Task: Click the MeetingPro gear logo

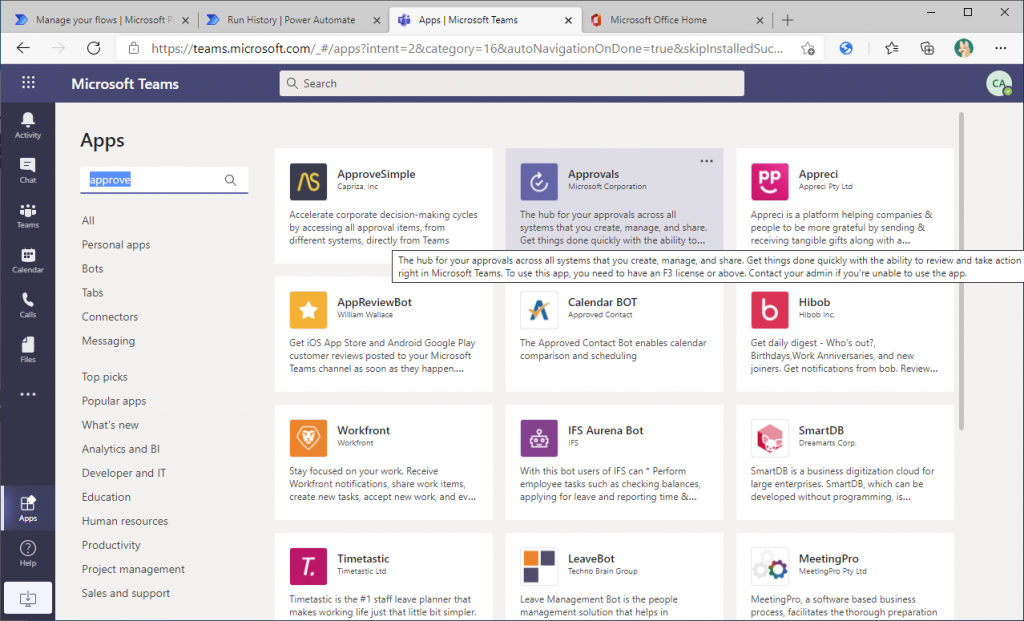Action: [769, 566]
